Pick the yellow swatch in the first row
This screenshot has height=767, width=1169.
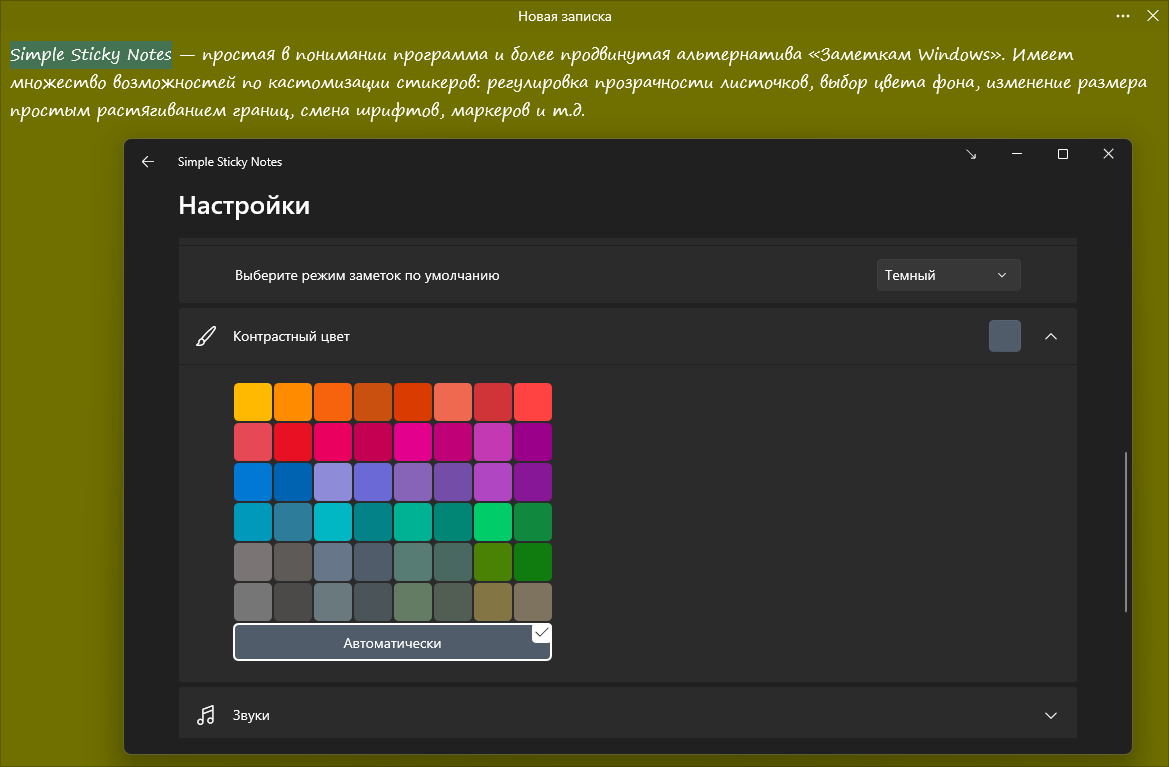(x=253, y=402)
